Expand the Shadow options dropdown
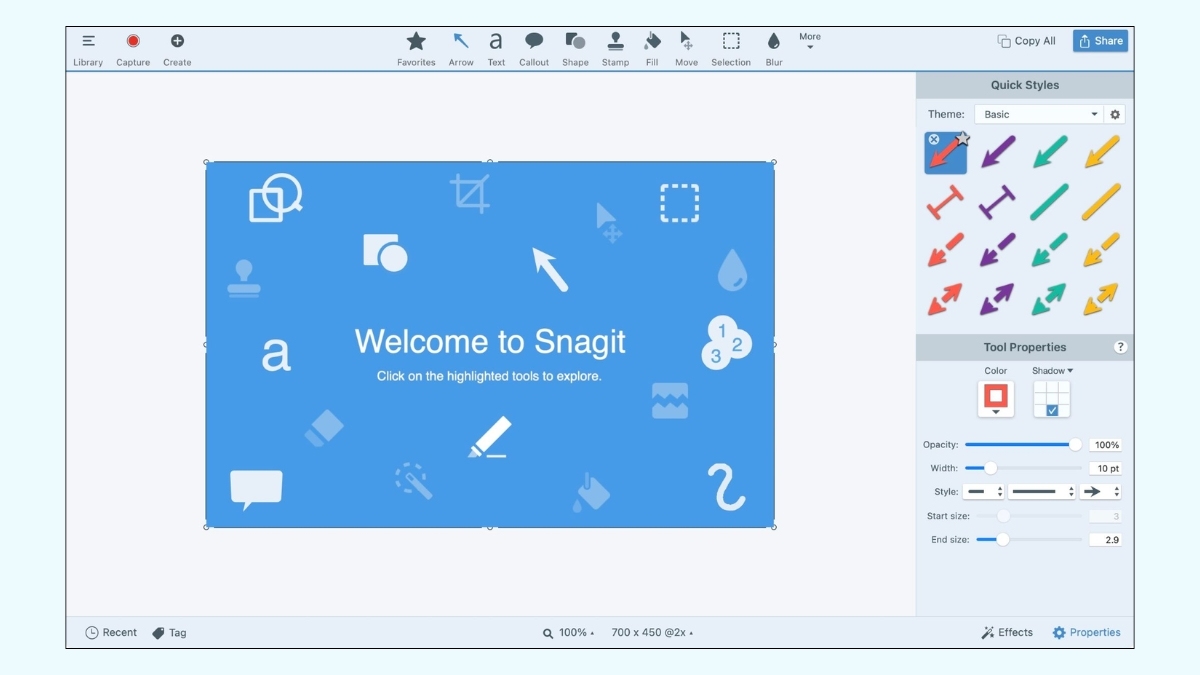The image size is (1200, 675). tap(1052, 371)
